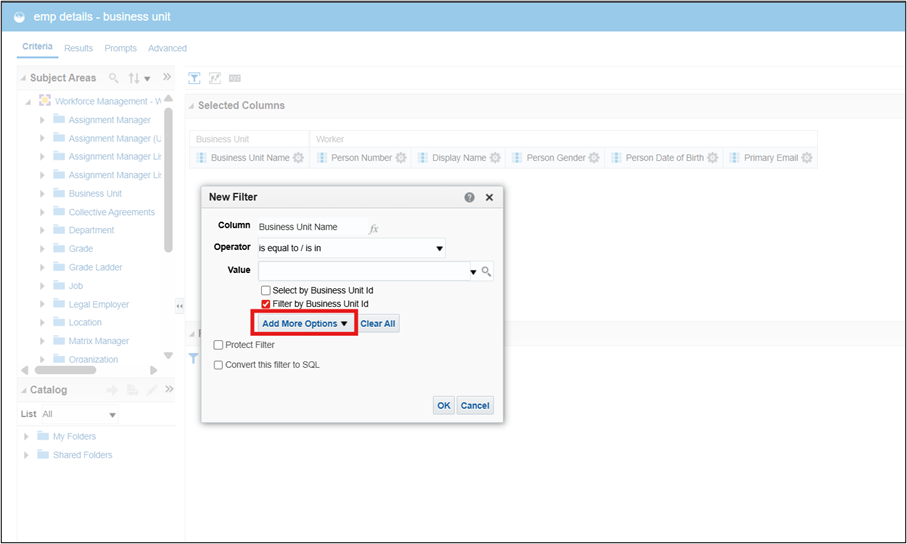The height and width of the screenshot is (544, 907).
Task: Open the Operator dropdown list
Action: click(x=439, y=248)
